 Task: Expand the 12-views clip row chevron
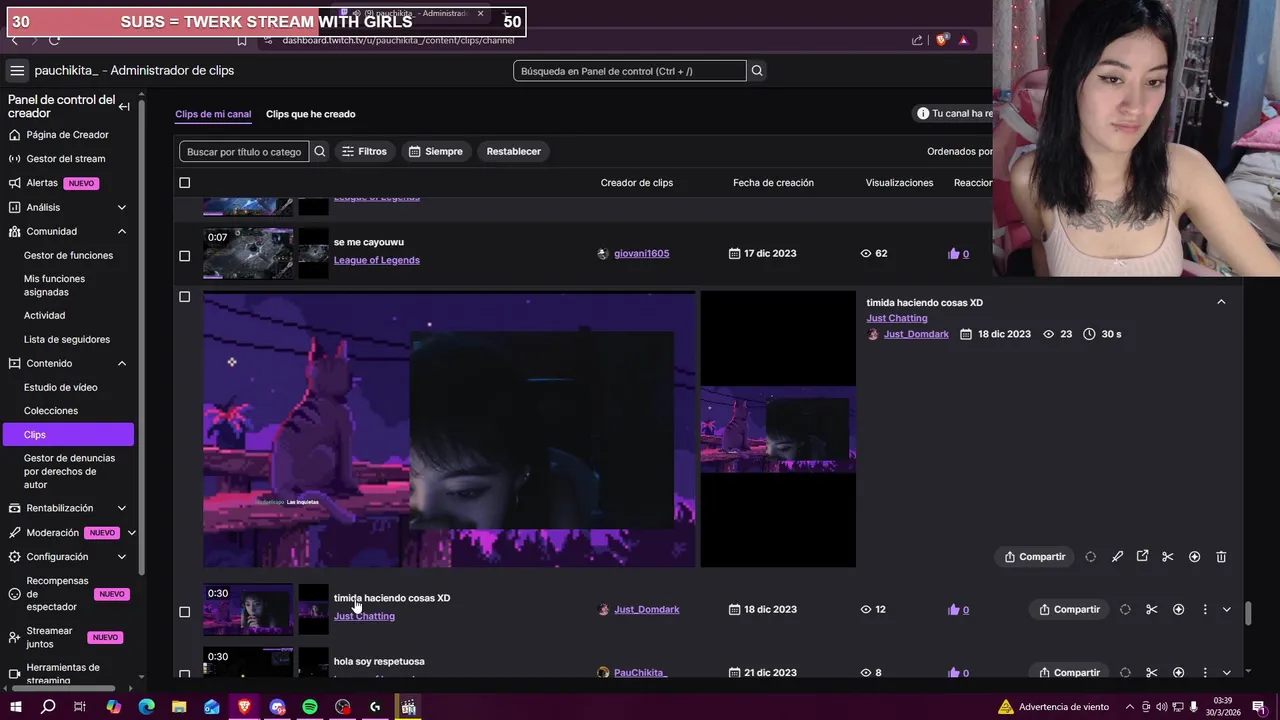click(1227, 609)
